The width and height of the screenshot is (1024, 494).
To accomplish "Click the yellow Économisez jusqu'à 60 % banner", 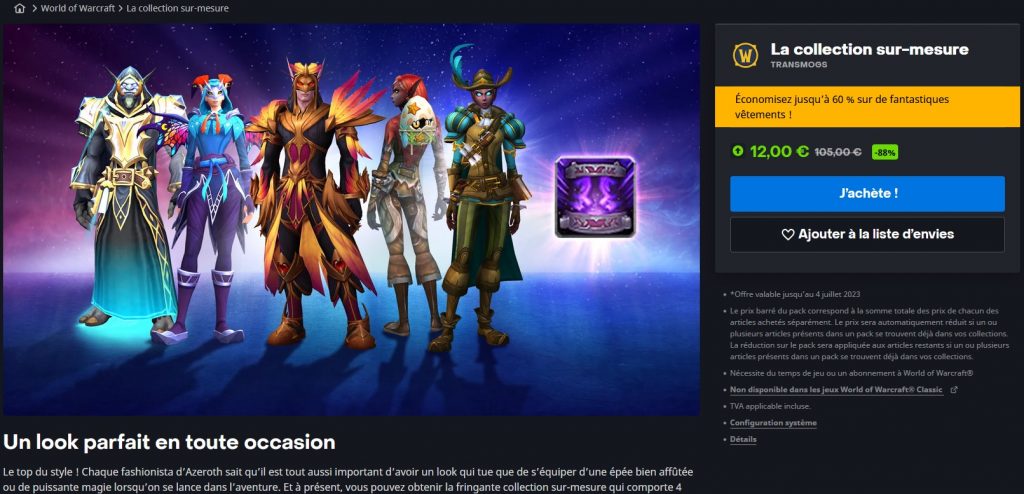I will [867, 107].
